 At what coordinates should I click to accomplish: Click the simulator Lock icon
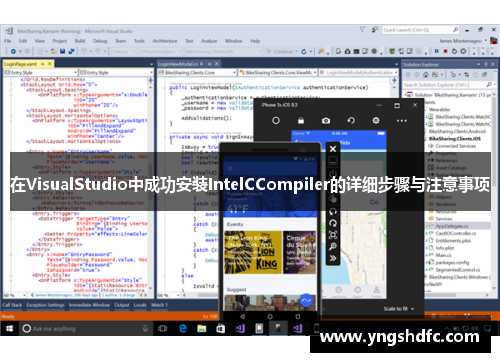click(x=301, y=120)
